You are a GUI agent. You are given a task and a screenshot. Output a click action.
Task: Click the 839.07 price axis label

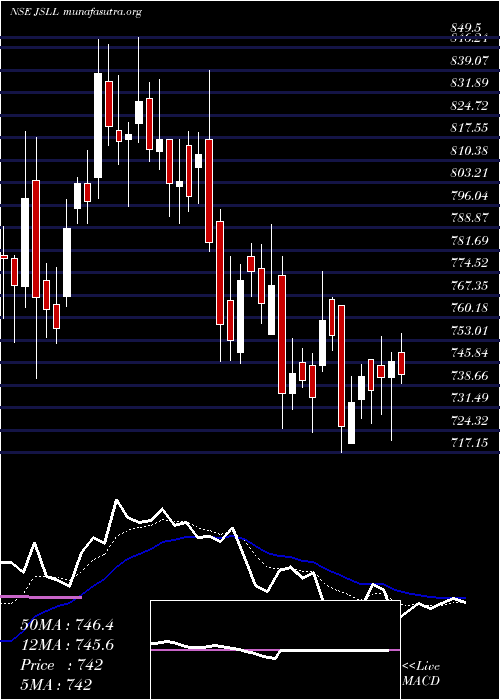[469, 61]
